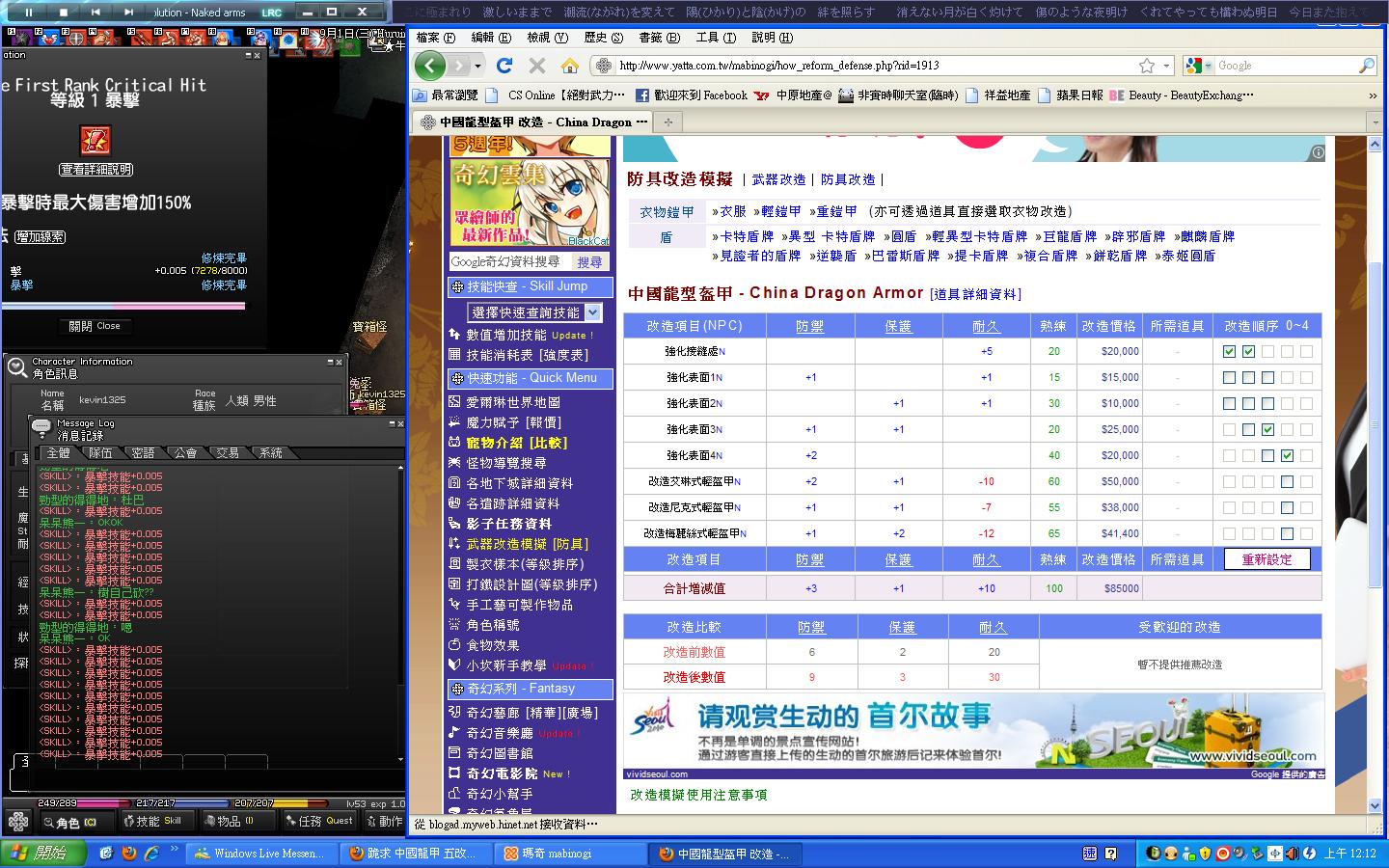Open the 書籤 (Bookmarks) menu

coord(659,38)
